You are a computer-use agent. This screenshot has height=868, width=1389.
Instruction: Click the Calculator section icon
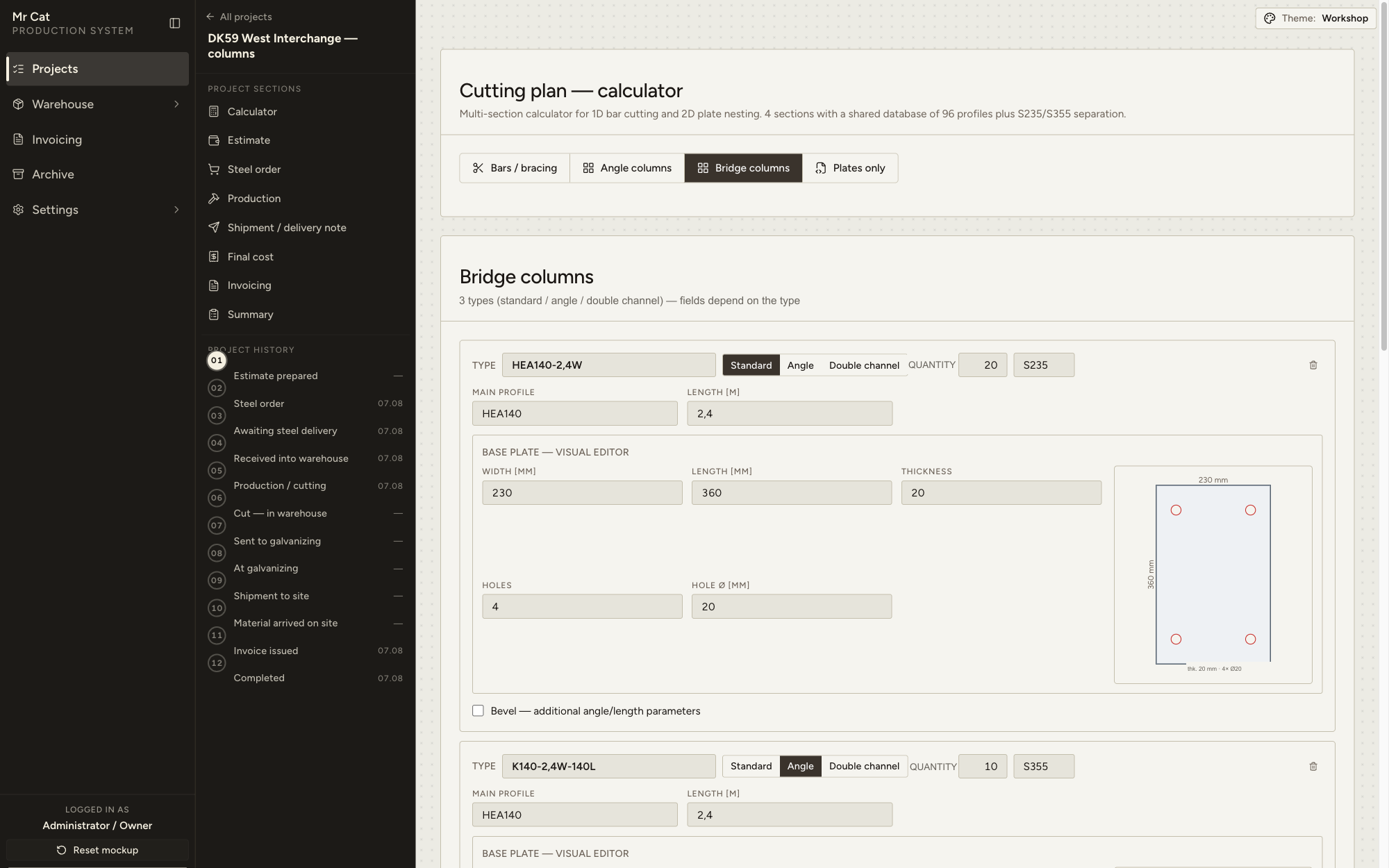click(214, 112)
